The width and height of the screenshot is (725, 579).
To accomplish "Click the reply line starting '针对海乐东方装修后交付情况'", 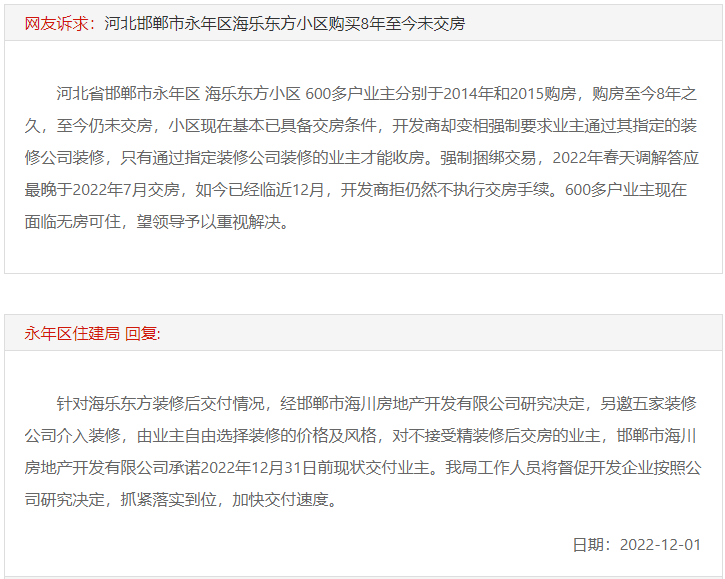I will click(x=376, y=403).
